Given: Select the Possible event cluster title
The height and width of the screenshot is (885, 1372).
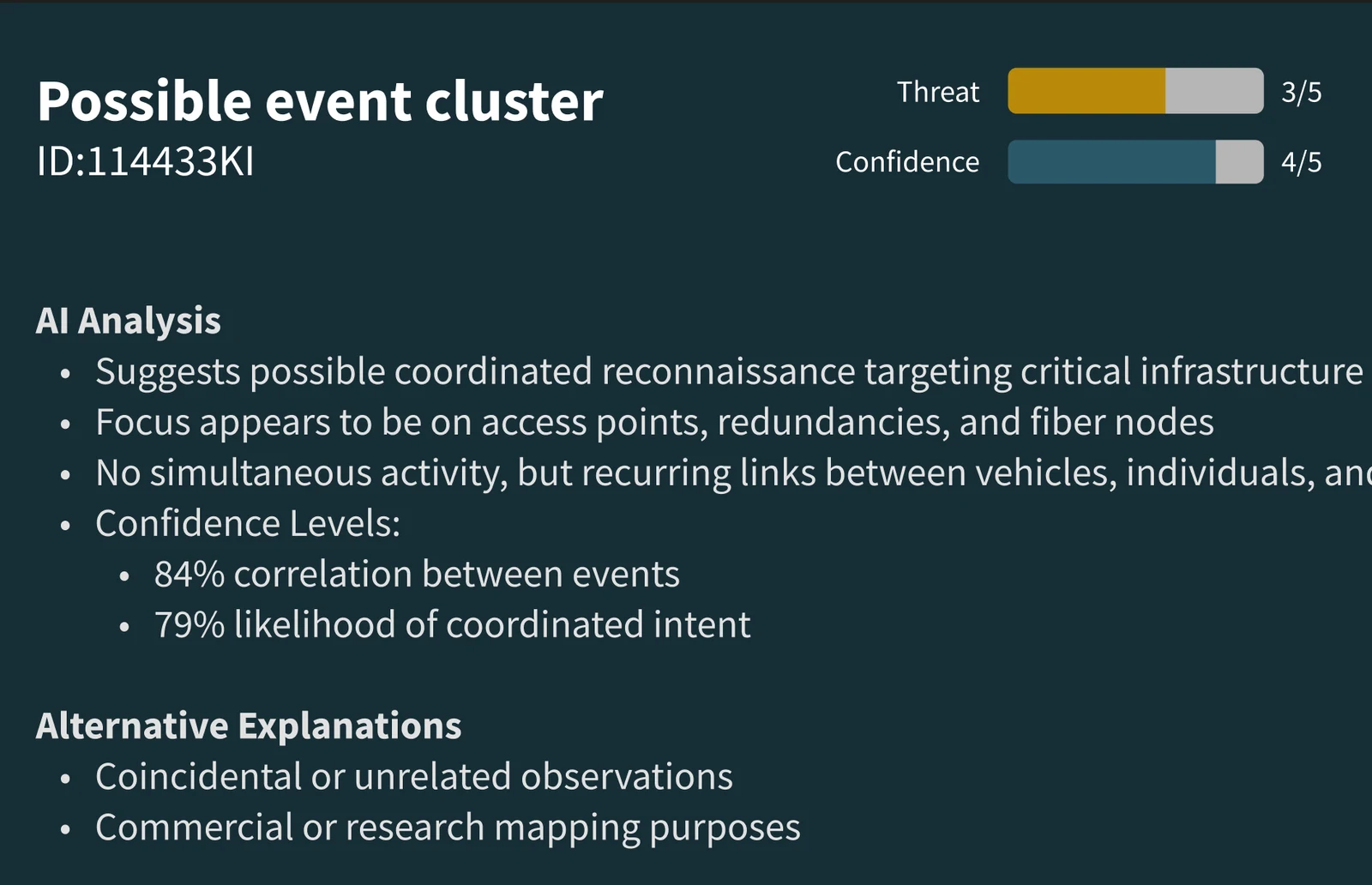Looking at the screenshot, I should tap(320, 101).
